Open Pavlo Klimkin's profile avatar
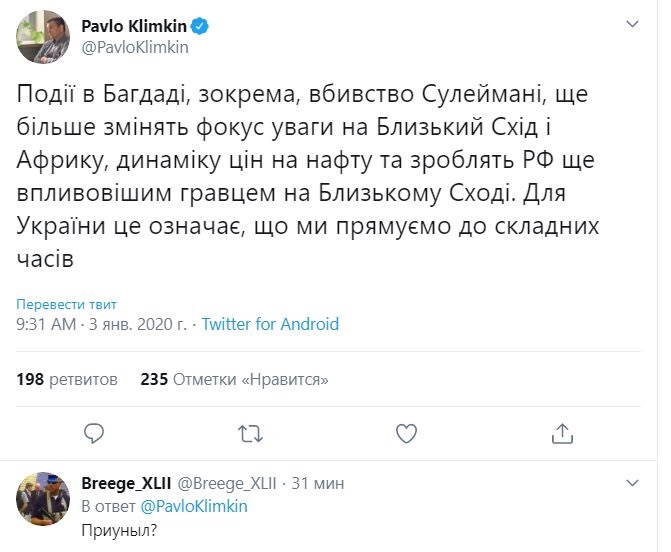Screen dimensions: 671x552 42,38
